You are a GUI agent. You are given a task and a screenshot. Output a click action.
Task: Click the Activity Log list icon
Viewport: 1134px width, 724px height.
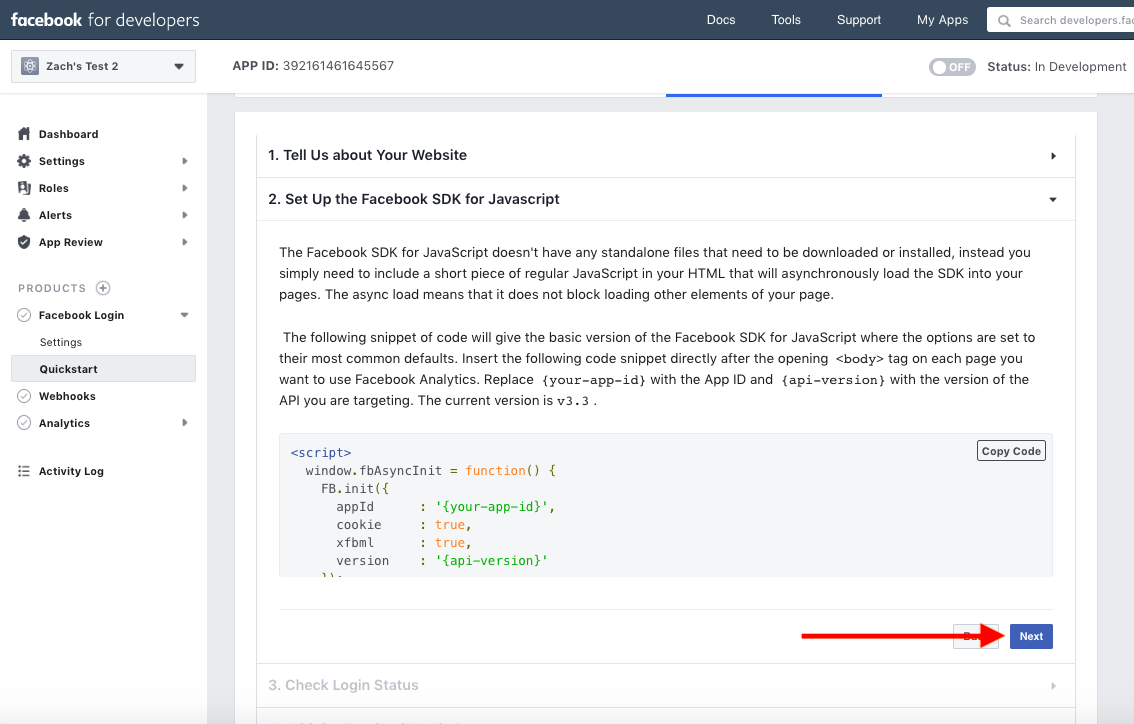pyautogui.click(x=24, y=471)
